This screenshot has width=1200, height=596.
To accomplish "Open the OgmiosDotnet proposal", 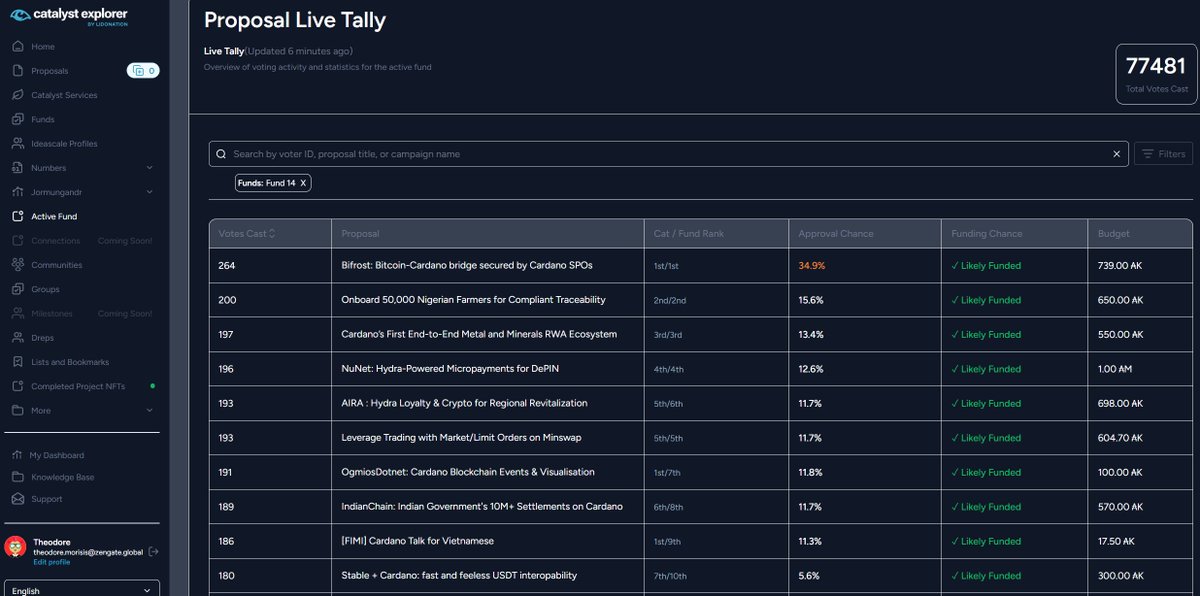I will pyautogui.click(x=468, y=472).
